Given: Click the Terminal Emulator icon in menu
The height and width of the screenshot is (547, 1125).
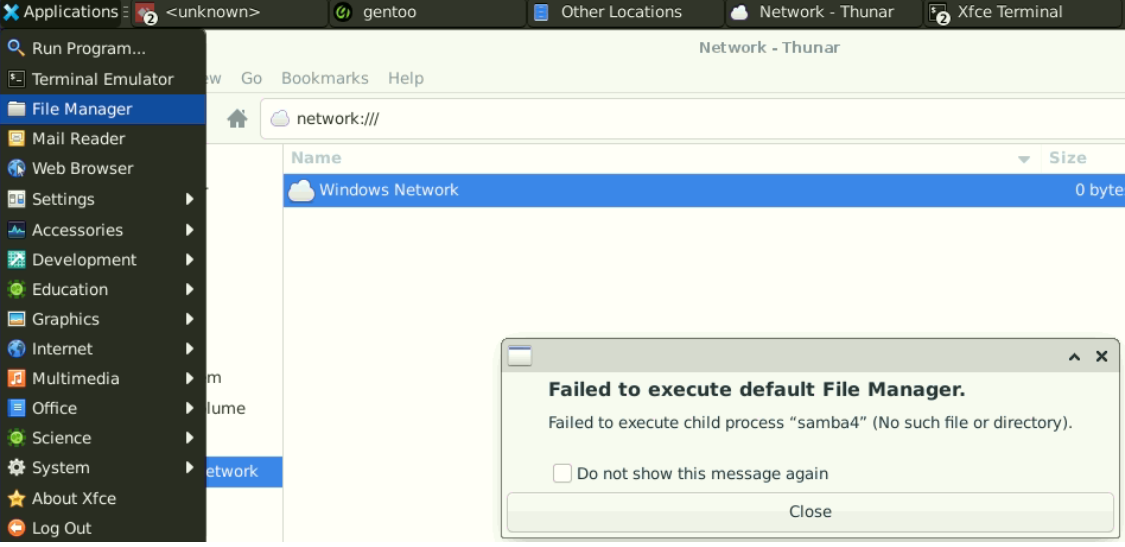Looking at the screenshot, I should tap(16, 79).
